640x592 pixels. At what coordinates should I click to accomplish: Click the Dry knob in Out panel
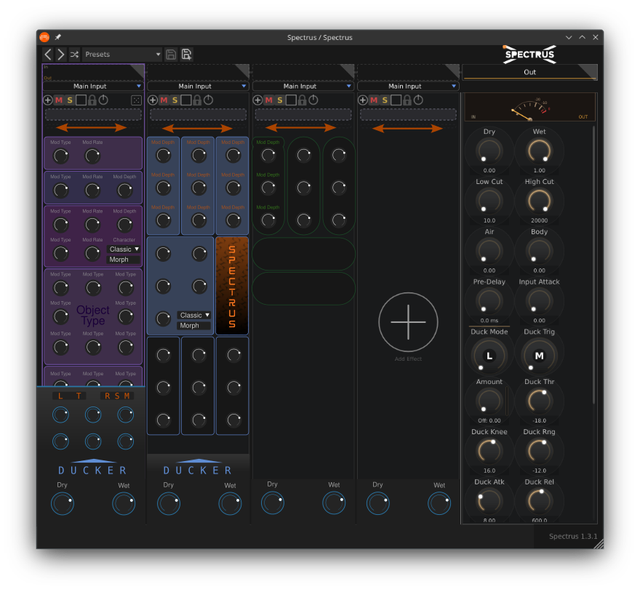(489, 151)
